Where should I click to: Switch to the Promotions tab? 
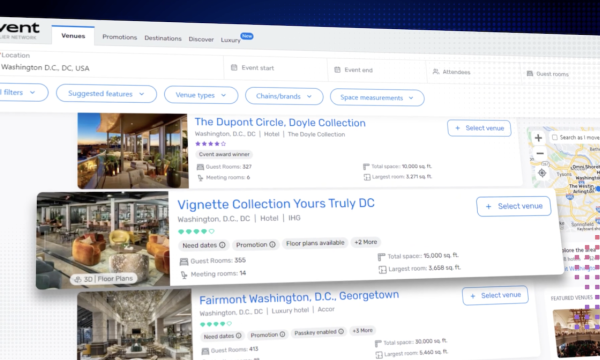[119, 37]
